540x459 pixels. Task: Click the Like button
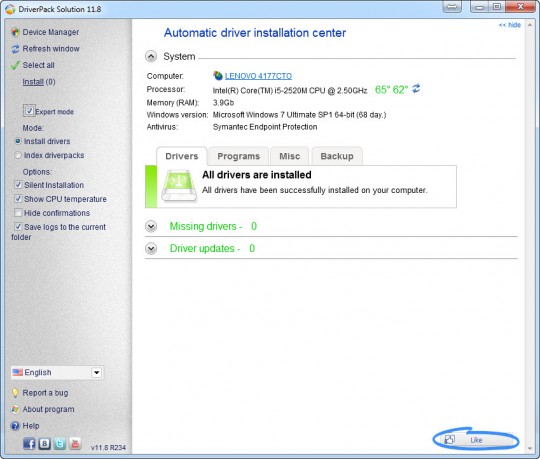pos(476,440)
